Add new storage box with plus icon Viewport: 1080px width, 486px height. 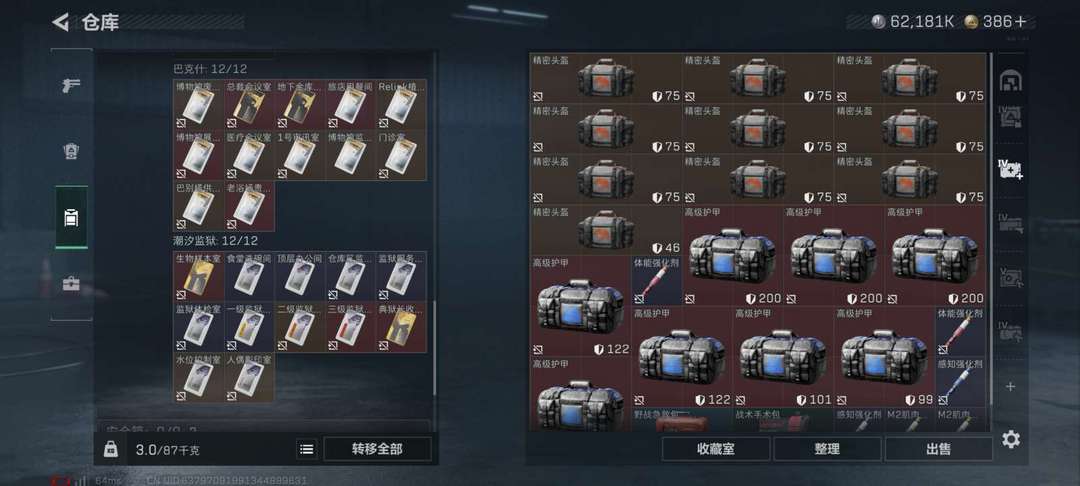pyautogui.click(x=1010, y=386)
